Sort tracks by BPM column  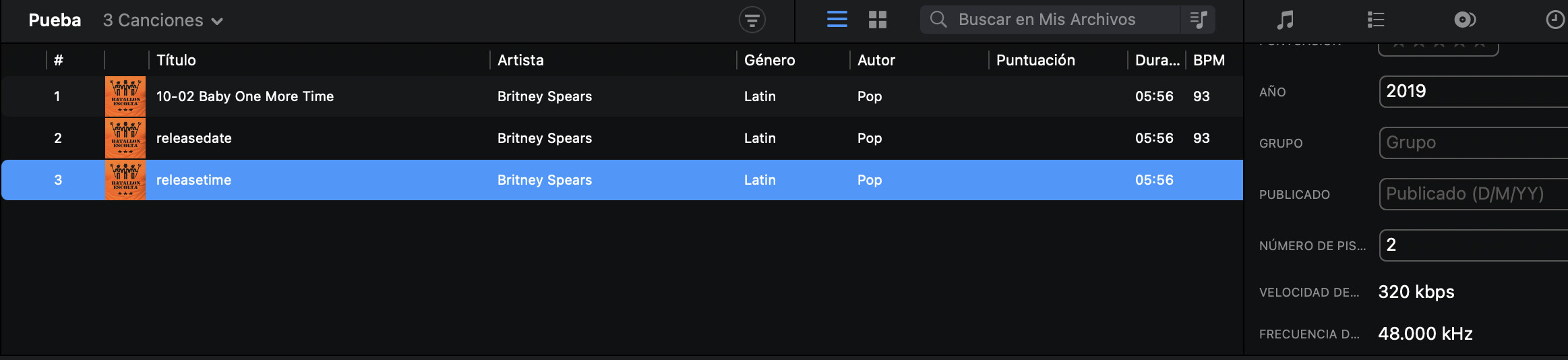(1209, 60)
